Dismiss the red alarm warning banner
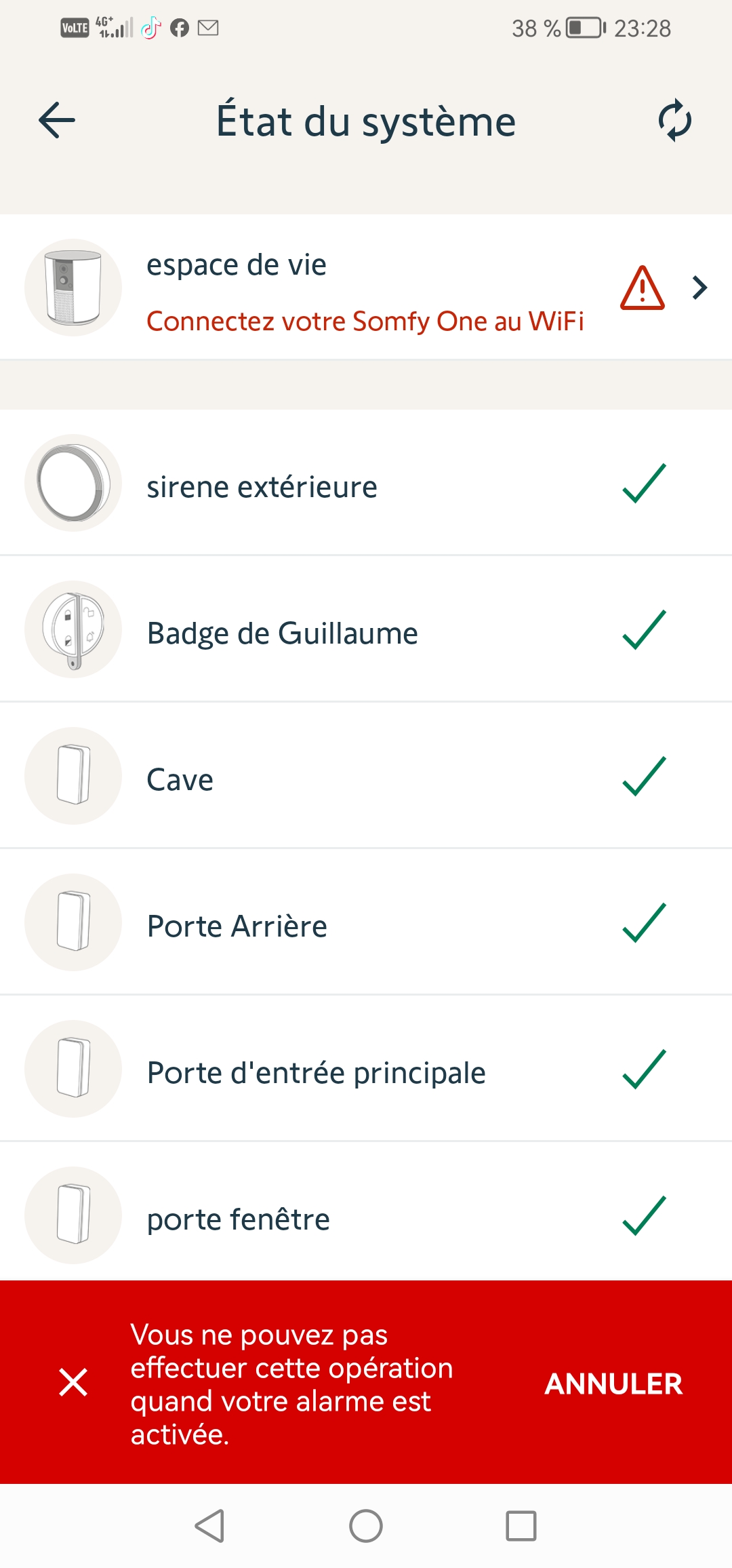 click(73, 1382)
